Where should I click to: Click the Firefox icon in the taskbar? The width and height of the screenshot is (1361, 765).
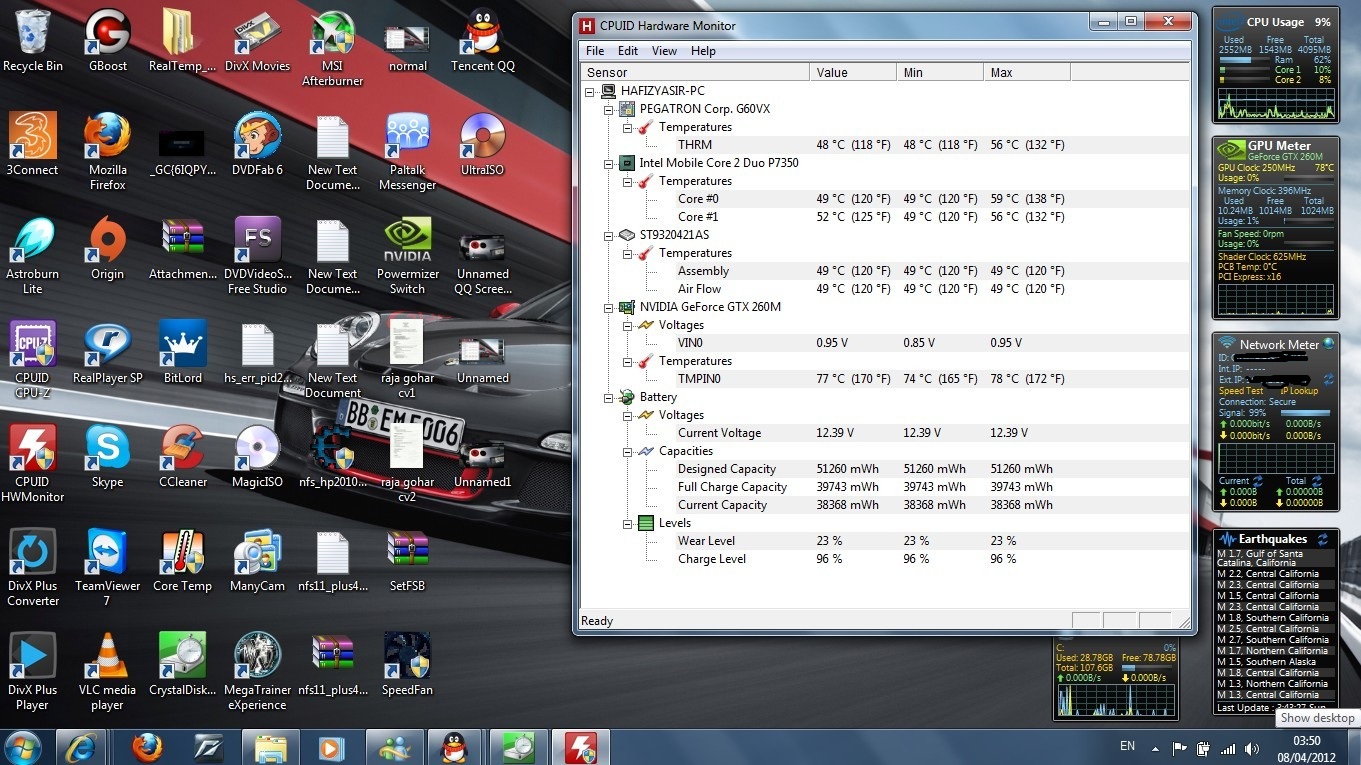tap(147, 747)
